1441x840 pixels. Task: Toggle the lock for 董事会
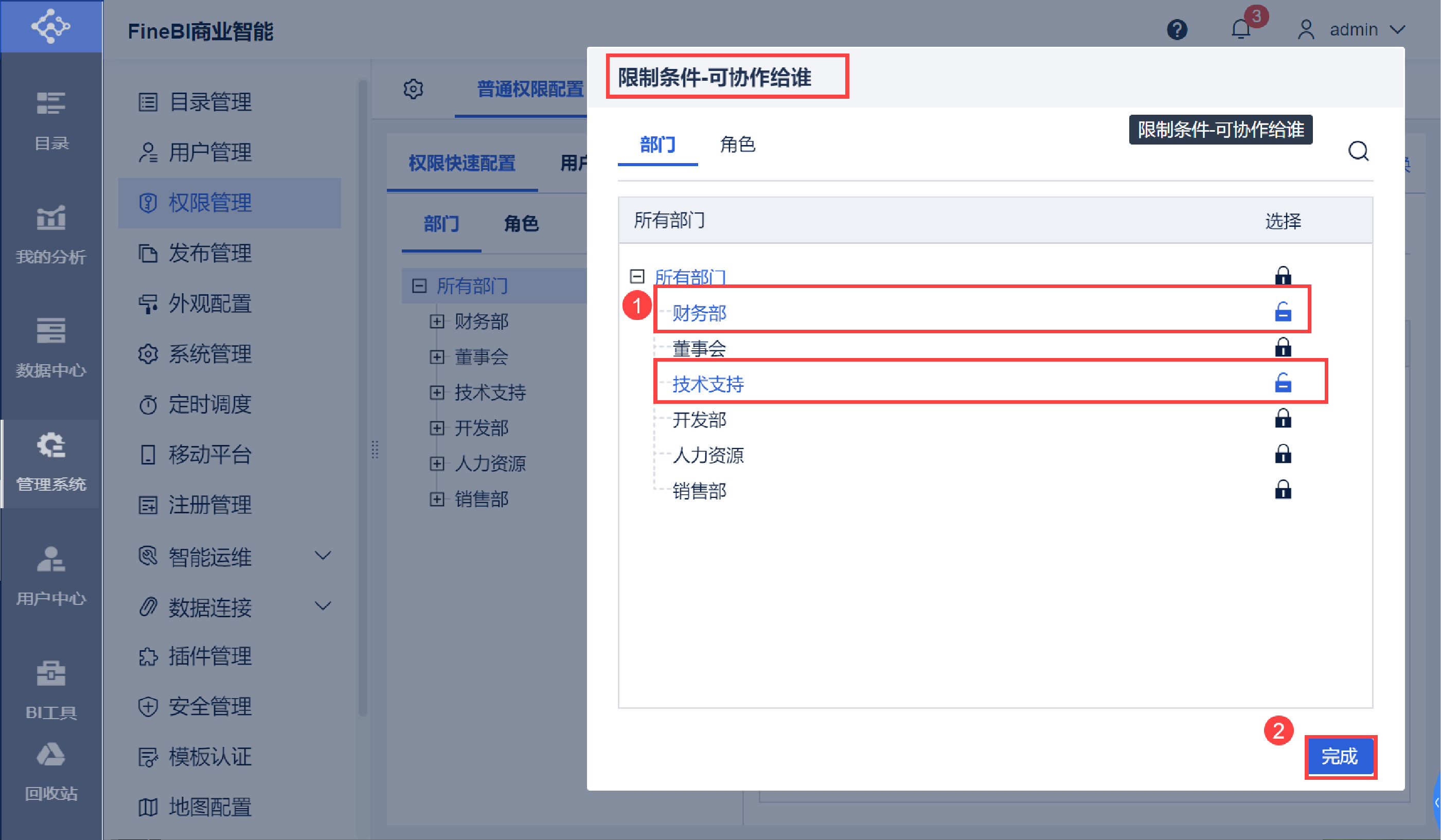[x=1283, y=348]
